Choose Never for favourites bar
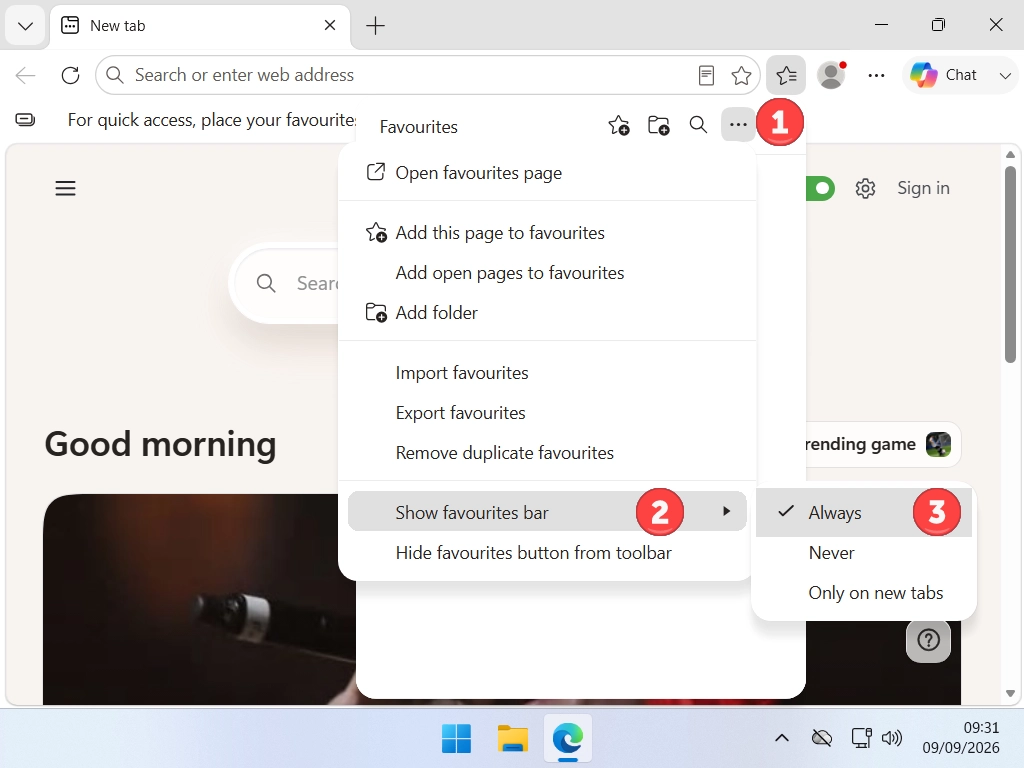The height and width of the screenshot is (768, 1024). [863, 552]
